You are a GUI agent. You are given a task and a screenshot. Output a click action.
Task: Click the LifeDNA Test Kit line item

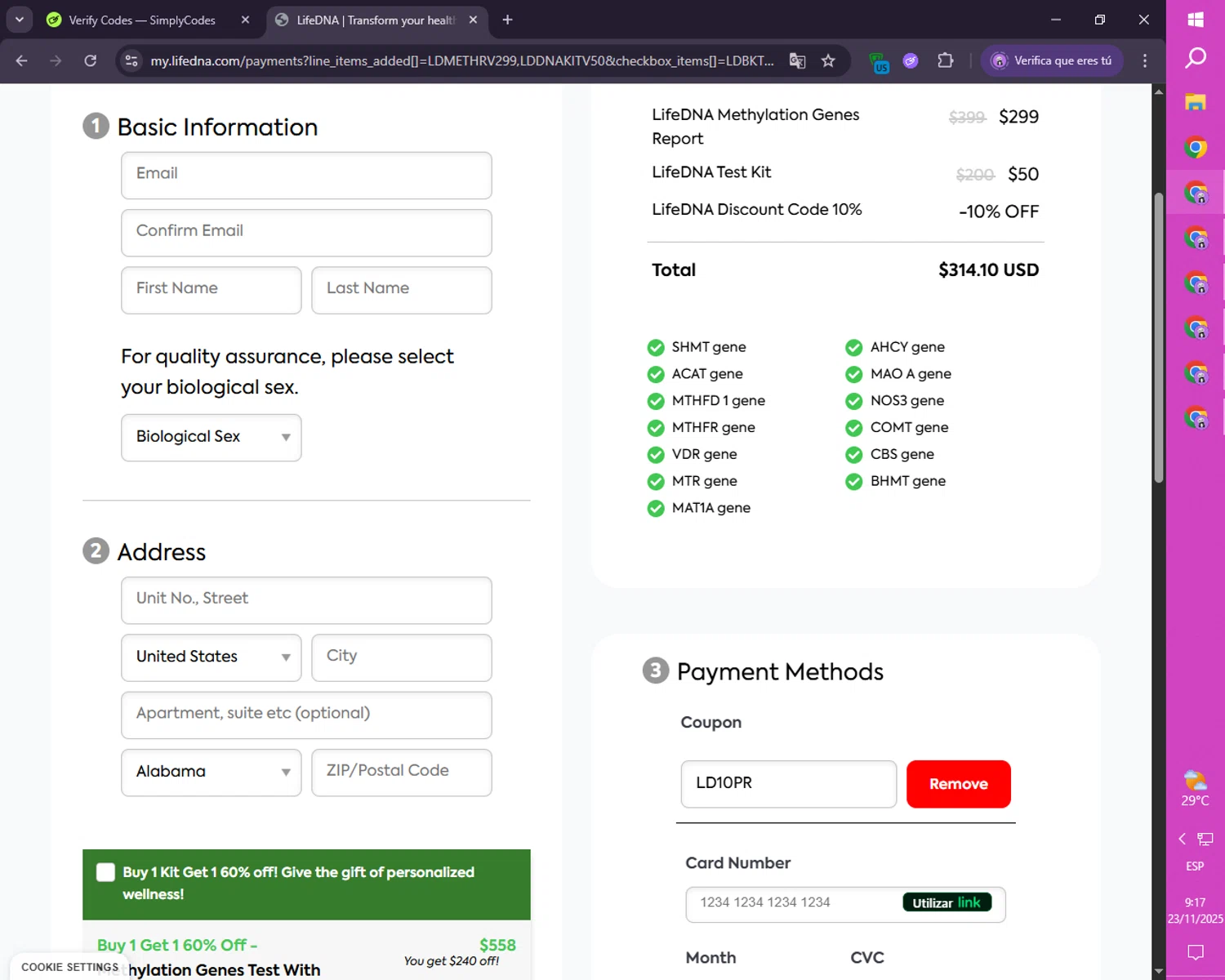click(711, 172)
